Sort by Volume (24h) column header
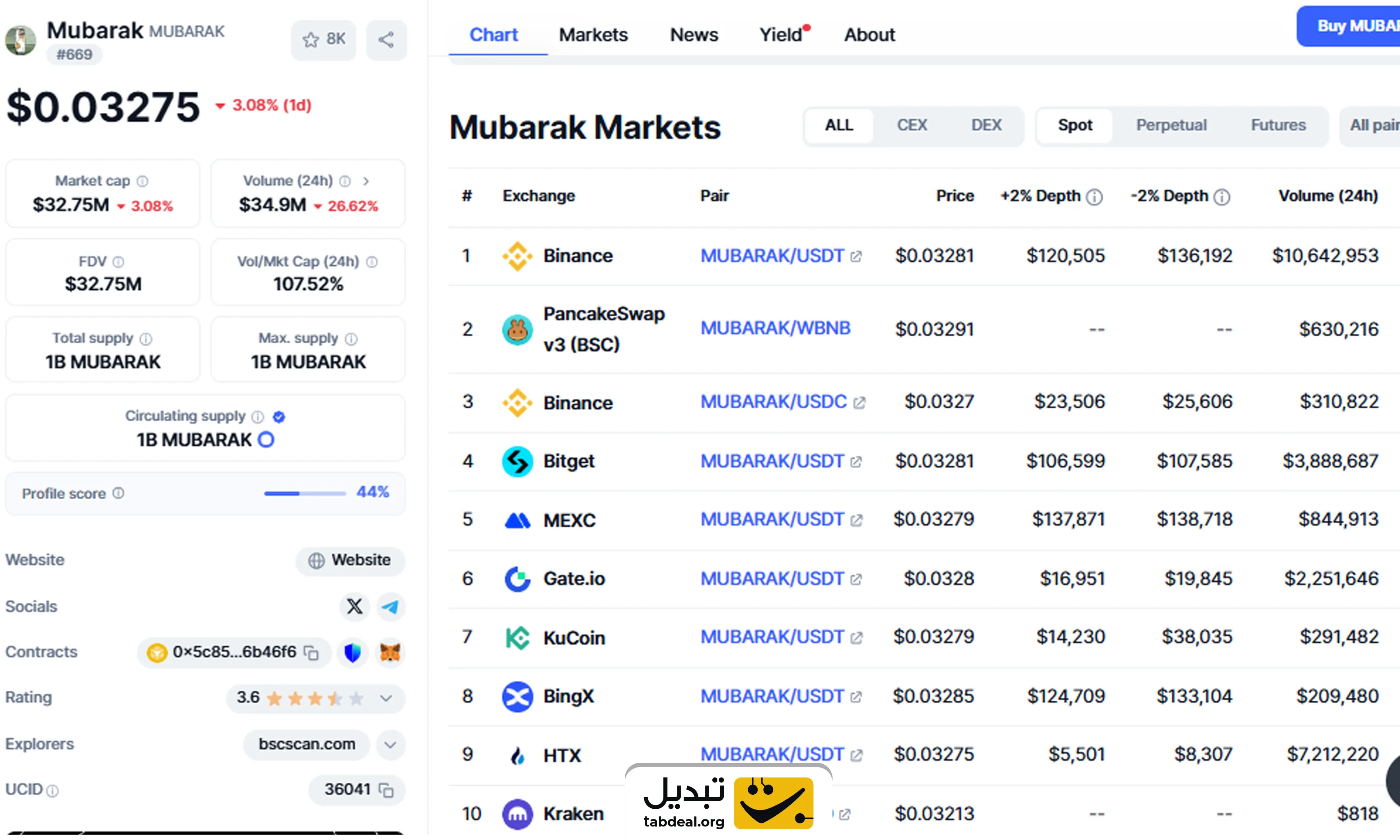The width and height of the screenshot is (1400, 840). pos(1328,196)
